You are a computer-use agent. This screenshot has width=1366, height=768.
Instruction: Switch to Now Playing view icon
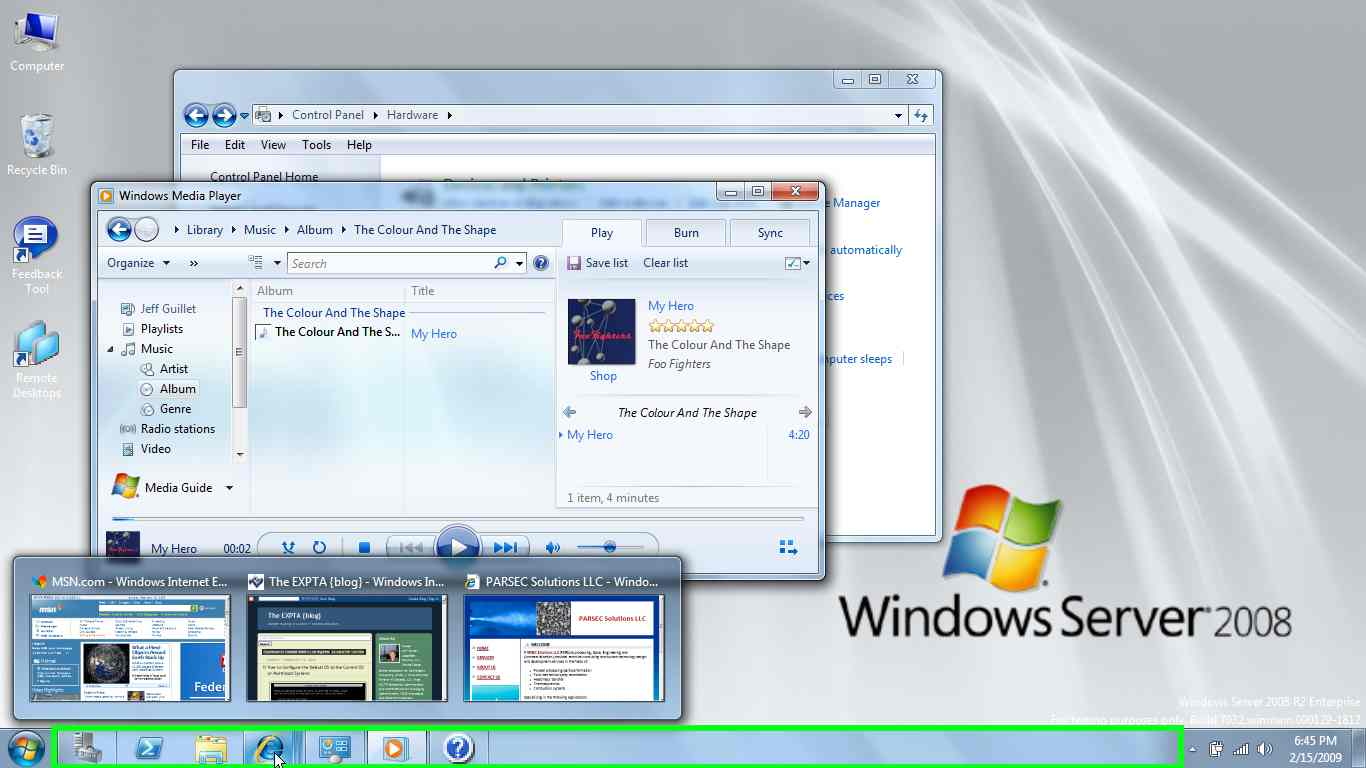click(788, 547)
